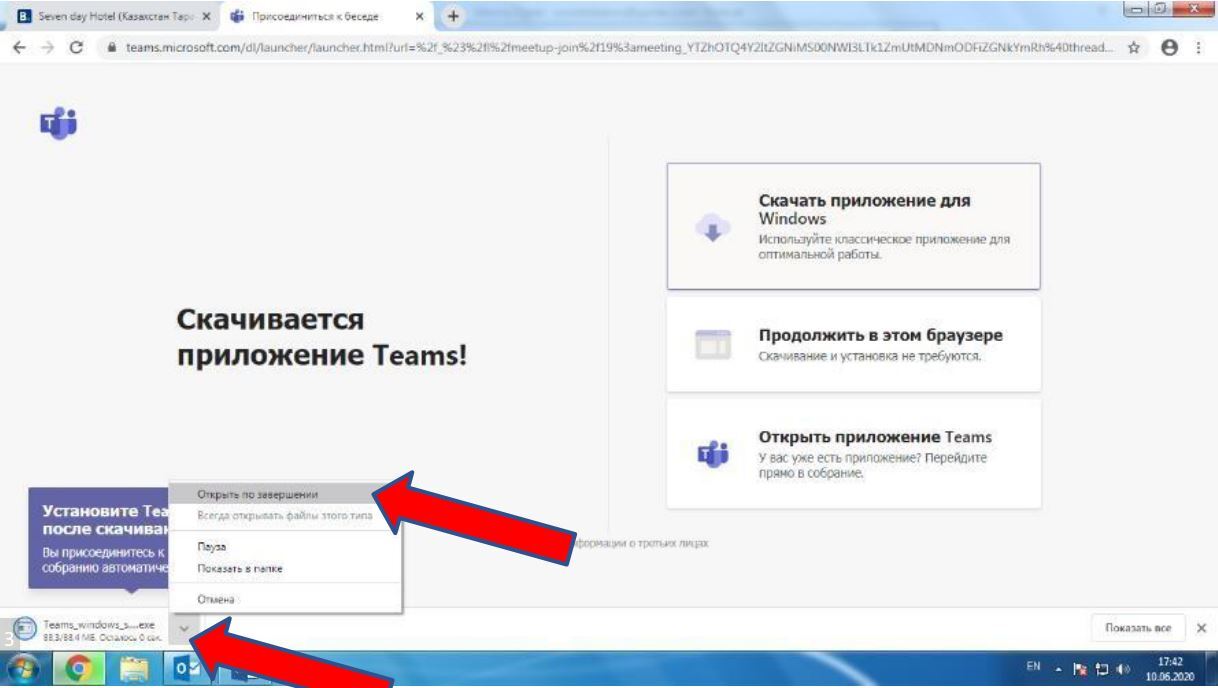Open the Windows Start button
This screenshot has width=1218, height=688.
click(x=22, y=669)
